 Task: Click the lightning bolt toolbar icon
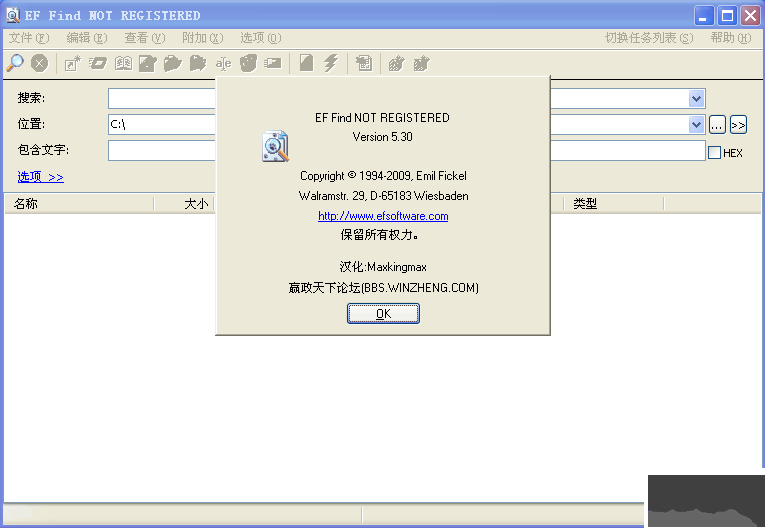click(331, 63)
